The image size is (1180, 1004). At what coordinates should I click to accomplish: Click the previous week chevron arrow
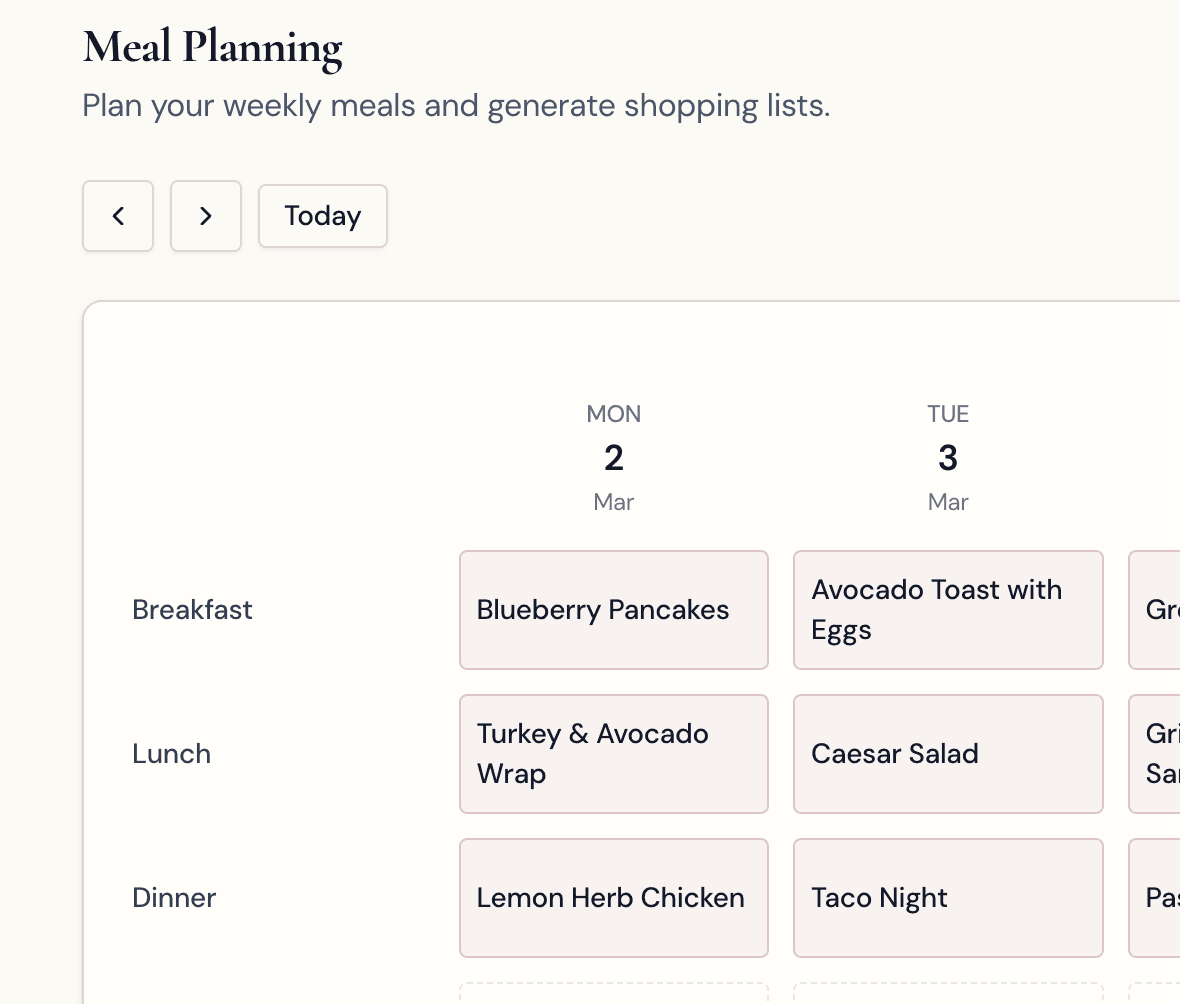118,216
